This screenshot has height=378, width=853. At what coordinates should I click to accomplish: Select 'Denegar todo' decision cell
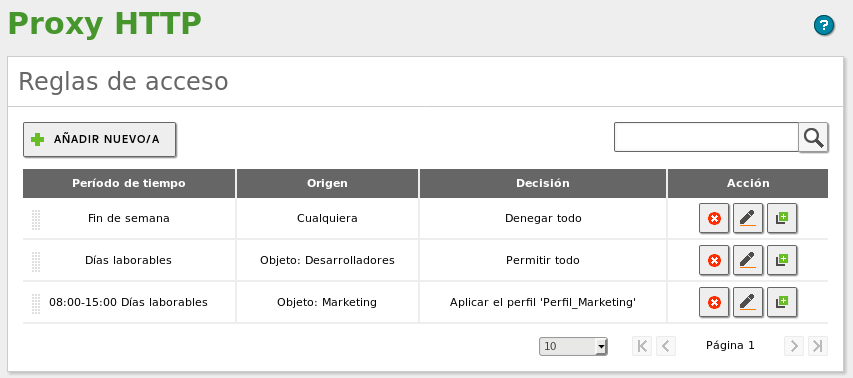[x=542, y=218]
